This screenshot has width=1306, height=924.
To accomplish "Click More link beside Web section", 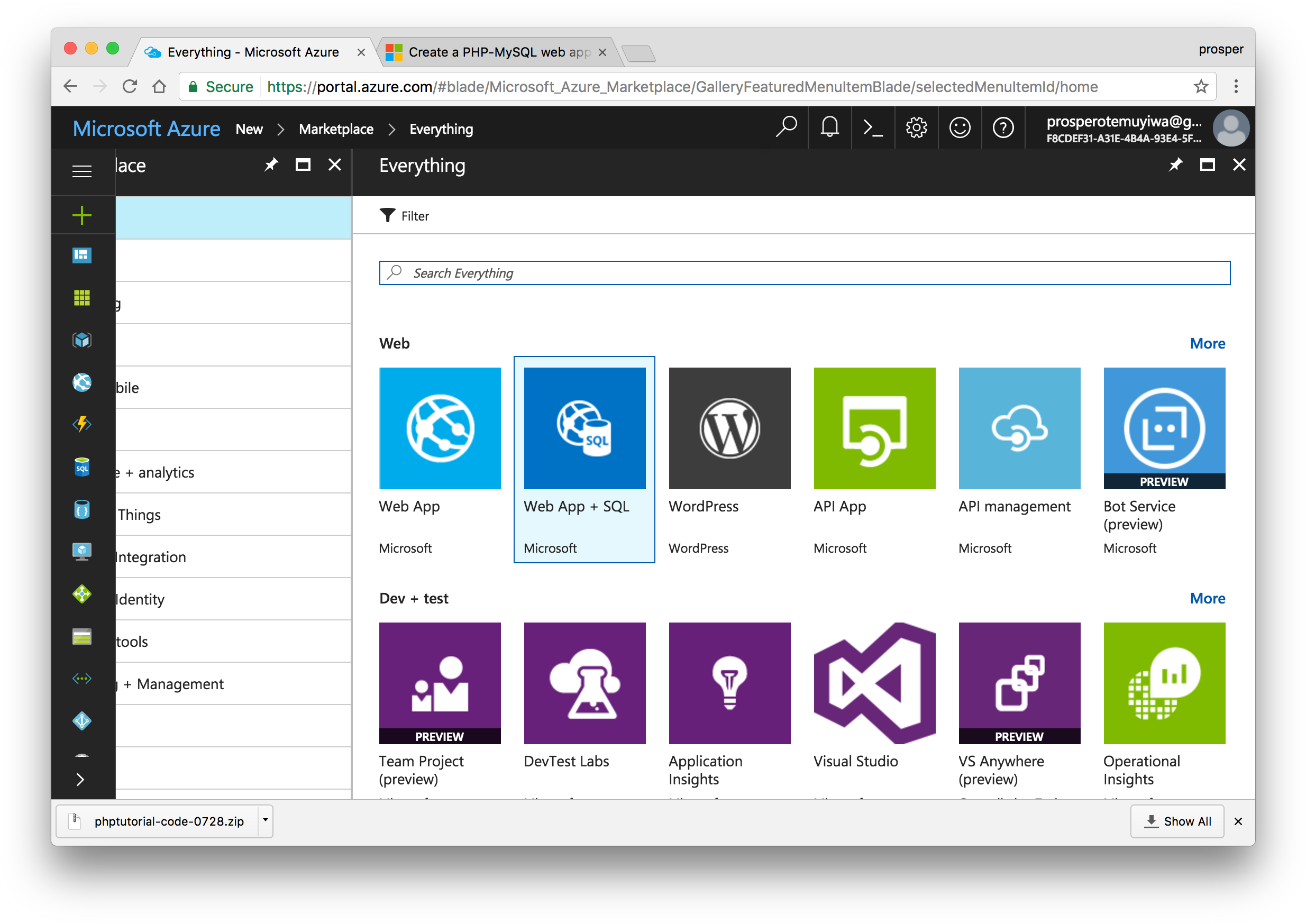I will [x=1207, y=343].
